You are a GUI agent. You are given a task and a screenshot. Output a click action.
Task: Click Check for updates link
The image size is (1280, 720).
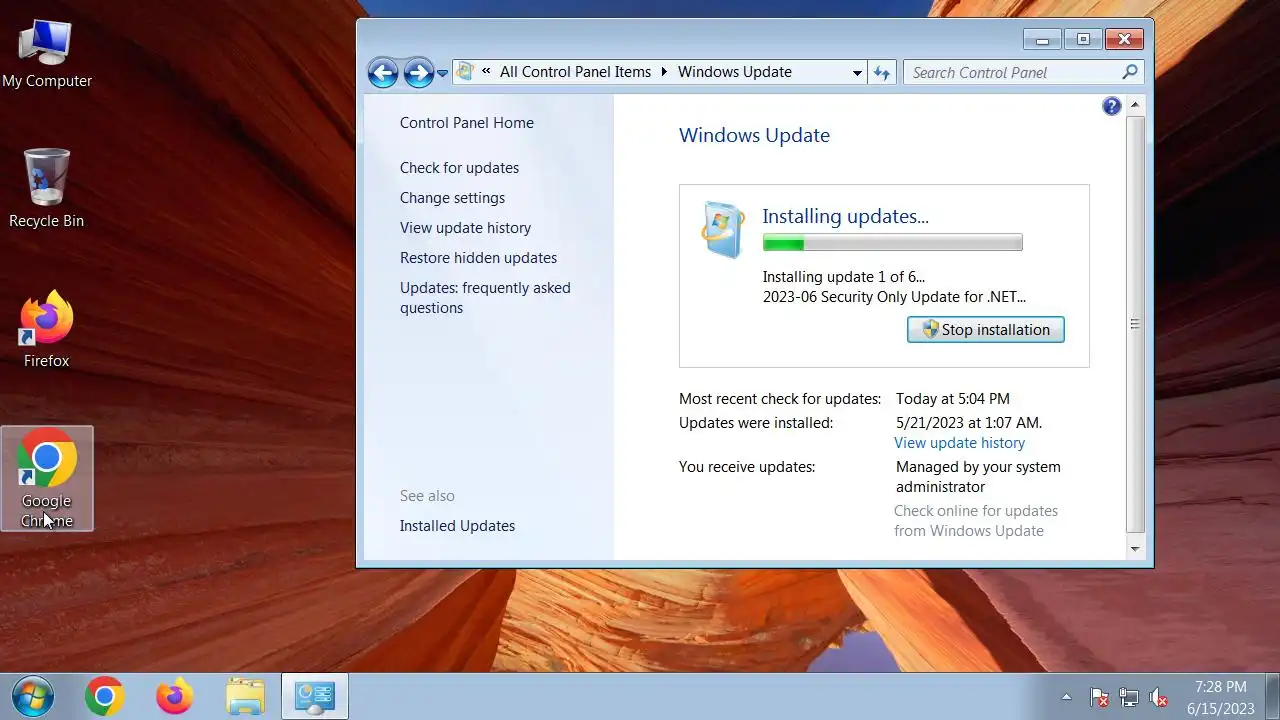click(459, 168)
